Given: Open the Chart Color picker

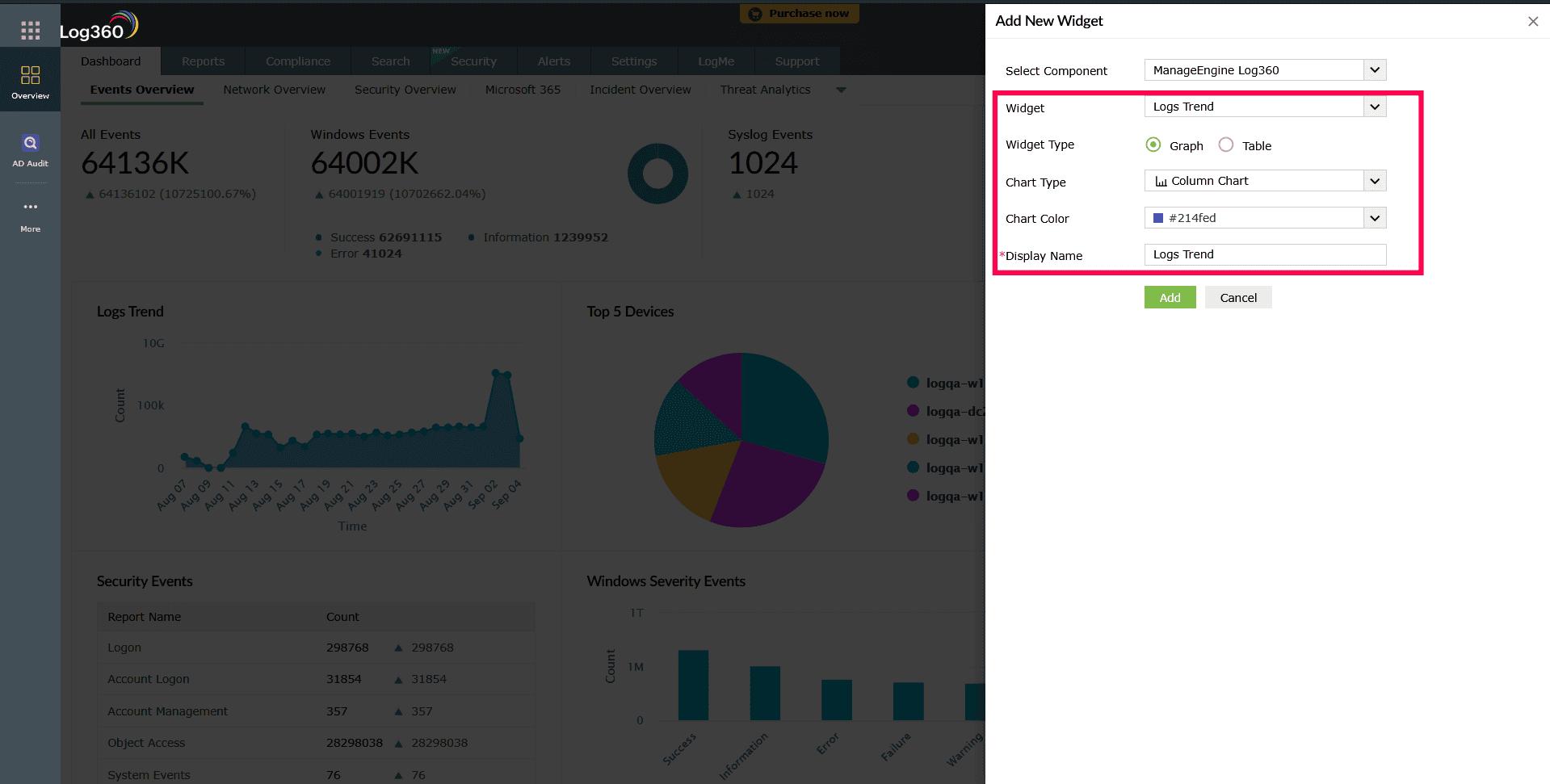Looking at the screenshot, I should (1373, 217).
